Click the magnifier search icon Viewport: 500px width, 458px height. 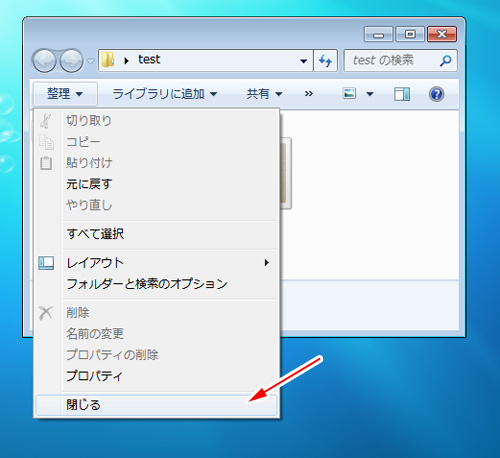pyautogui.click(x=445, y=60)
